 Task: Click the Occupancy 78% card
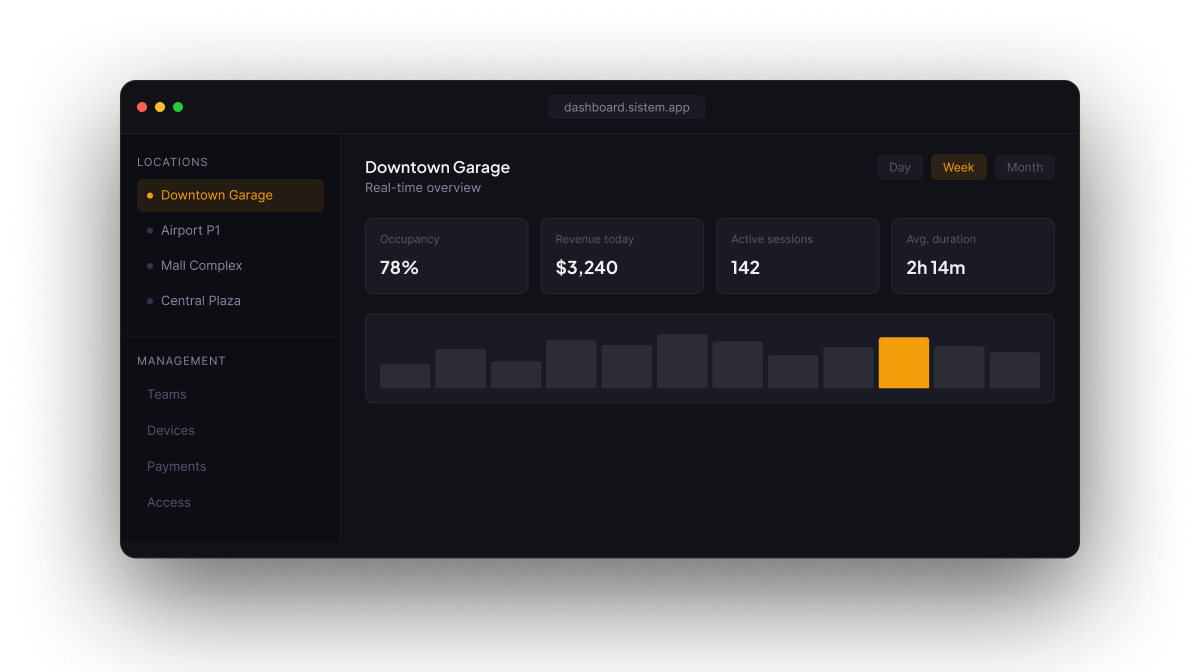[x=447, y=256]
